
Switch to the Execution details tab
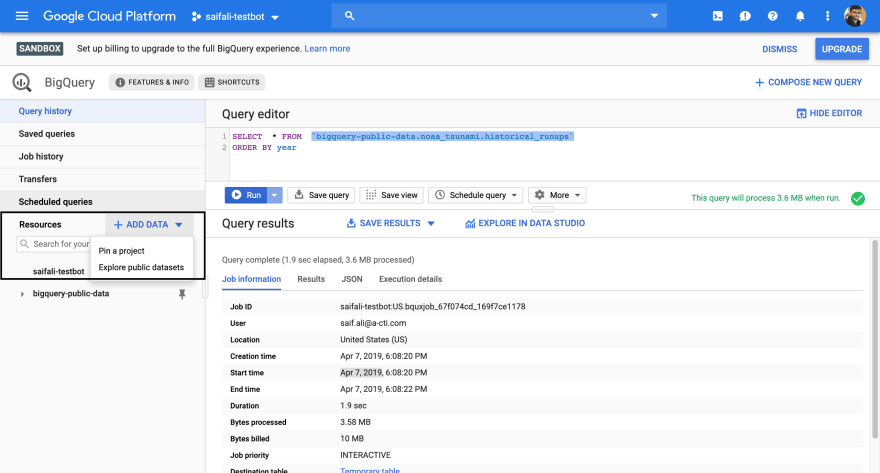(410, 279)
